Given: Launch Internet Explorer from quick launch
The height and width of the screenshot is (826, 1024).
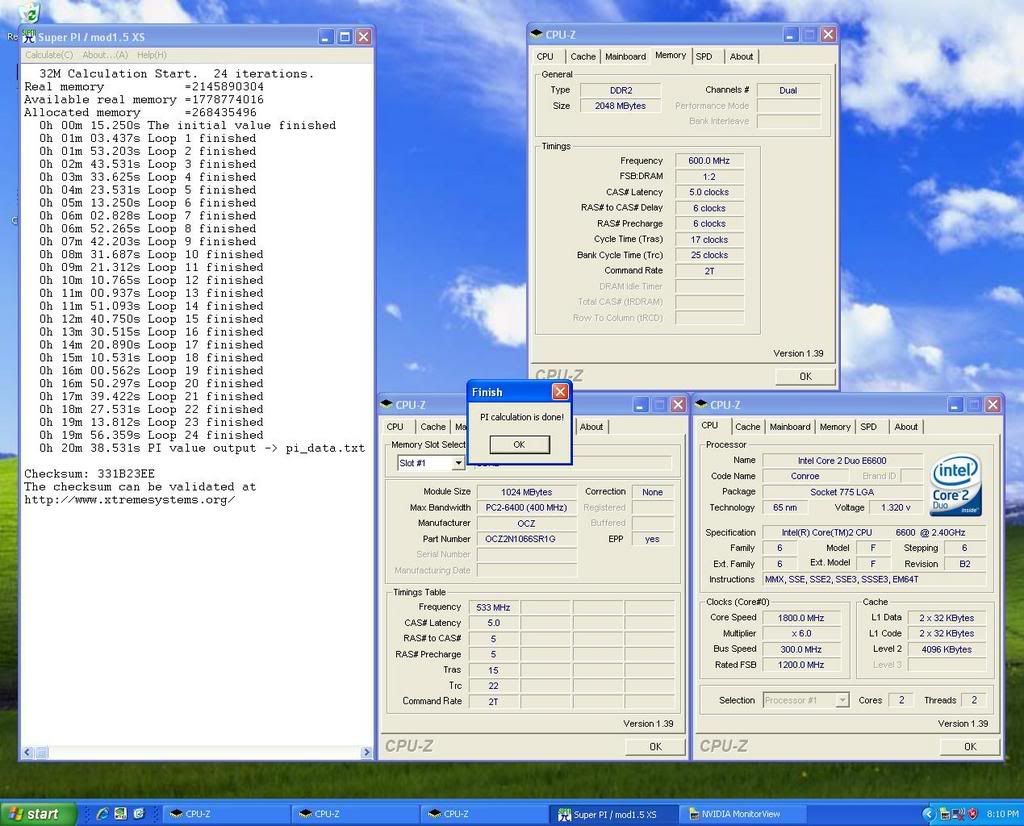Looking at the screenshot, I should [x=103, y=814].
